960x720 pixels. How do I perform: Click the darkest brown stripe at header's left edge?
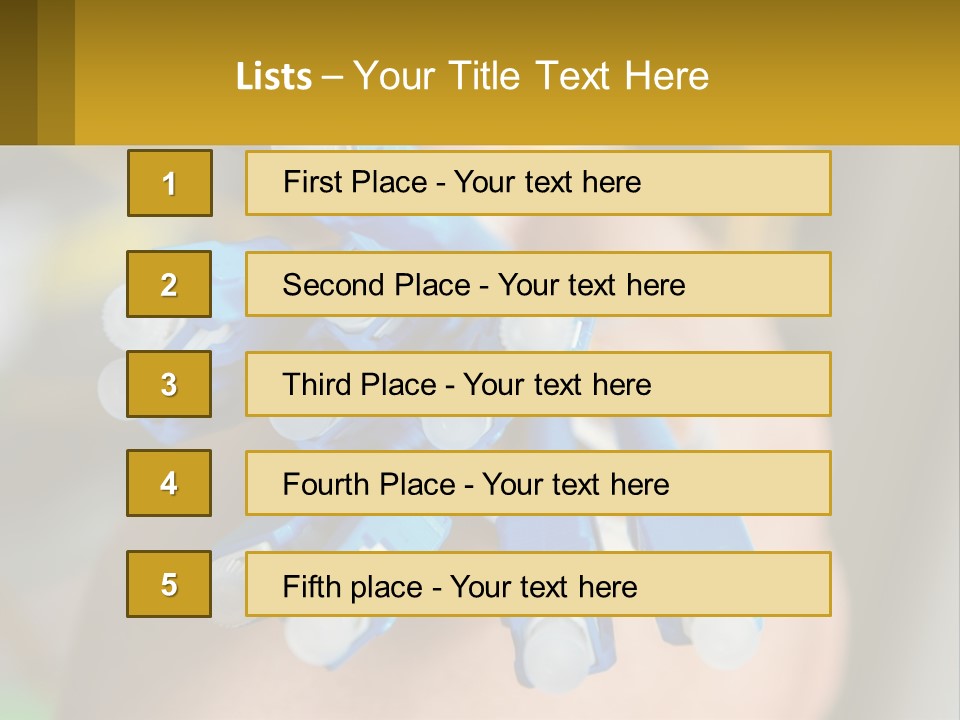18,72
